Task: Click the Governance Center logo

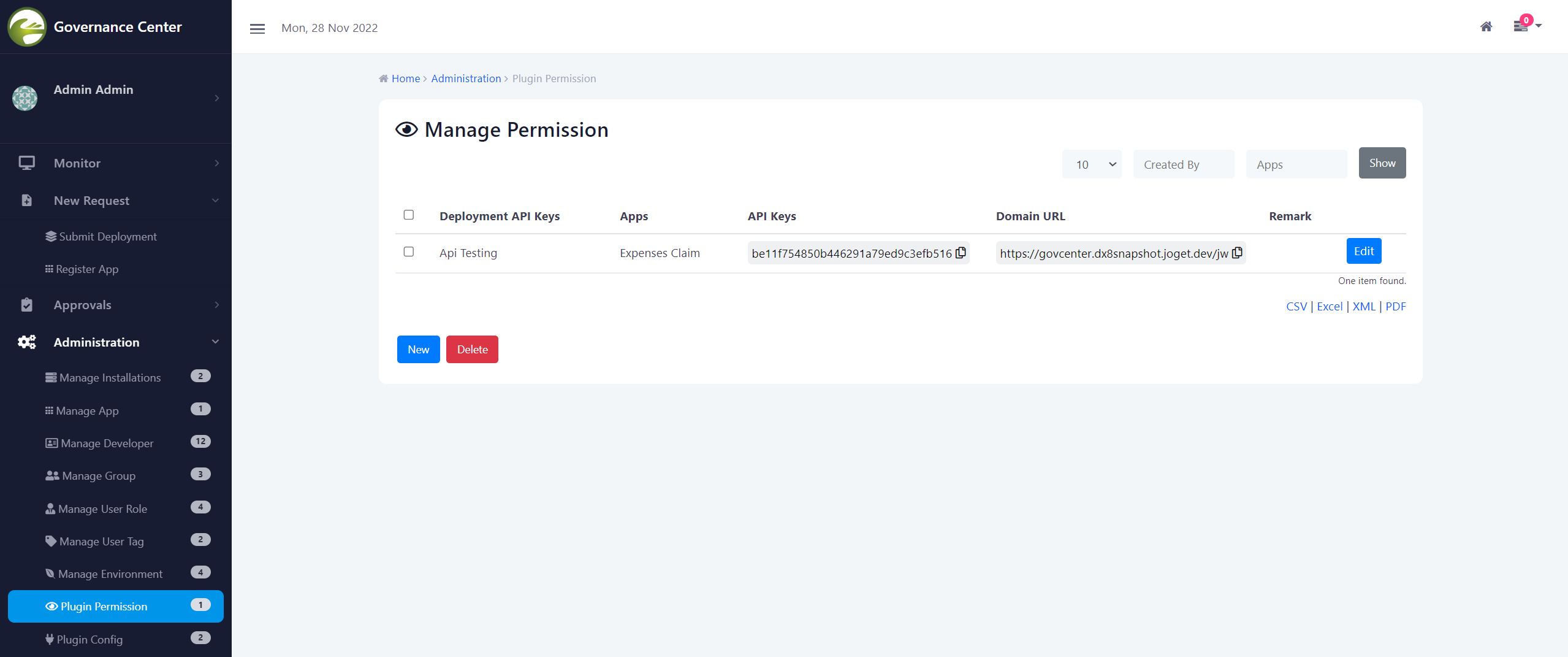Action: (27, 27)
